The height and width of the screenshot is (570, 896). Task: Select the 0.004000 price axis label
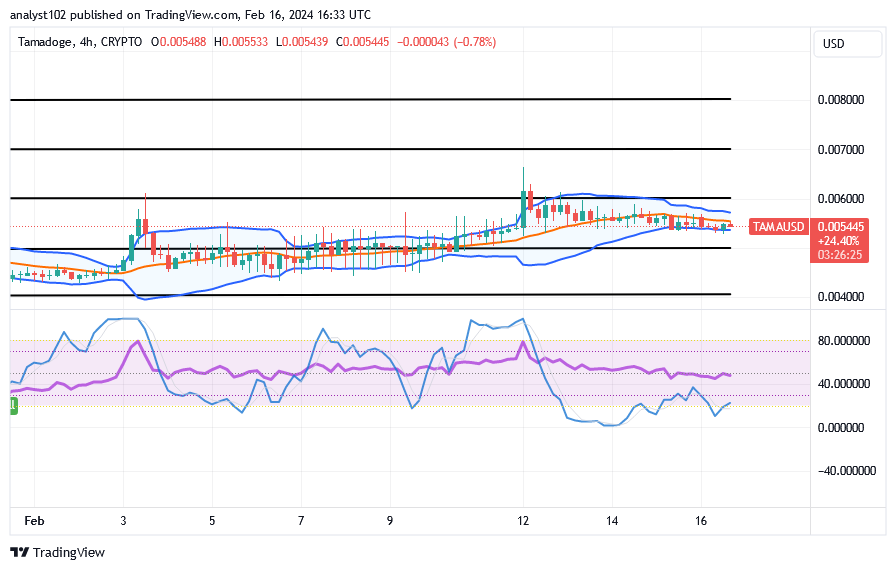pos(841,296)
